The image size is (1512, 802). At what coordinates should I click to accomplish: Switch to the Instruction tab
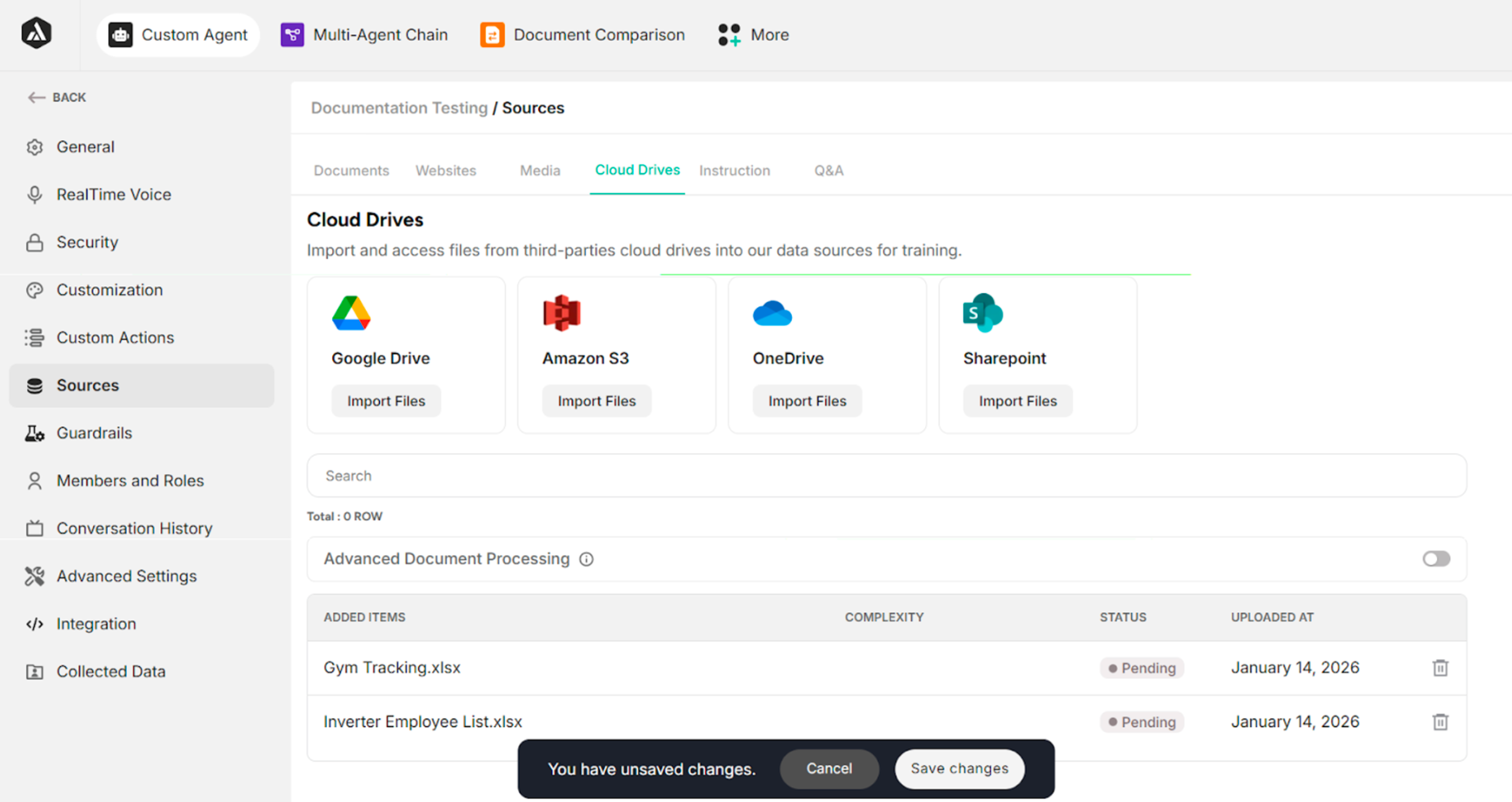(x=734, y=171)
